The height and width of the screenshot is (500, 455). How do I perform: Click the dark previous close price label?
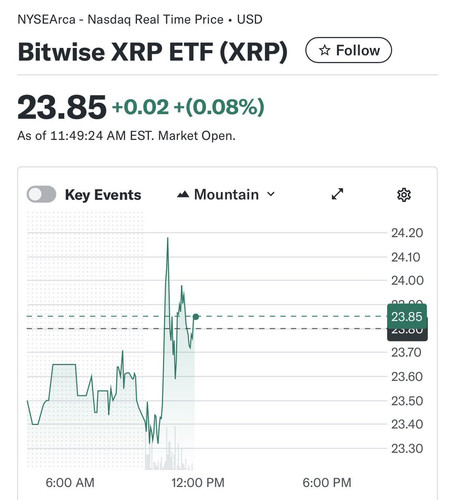[x=407, y=334]
